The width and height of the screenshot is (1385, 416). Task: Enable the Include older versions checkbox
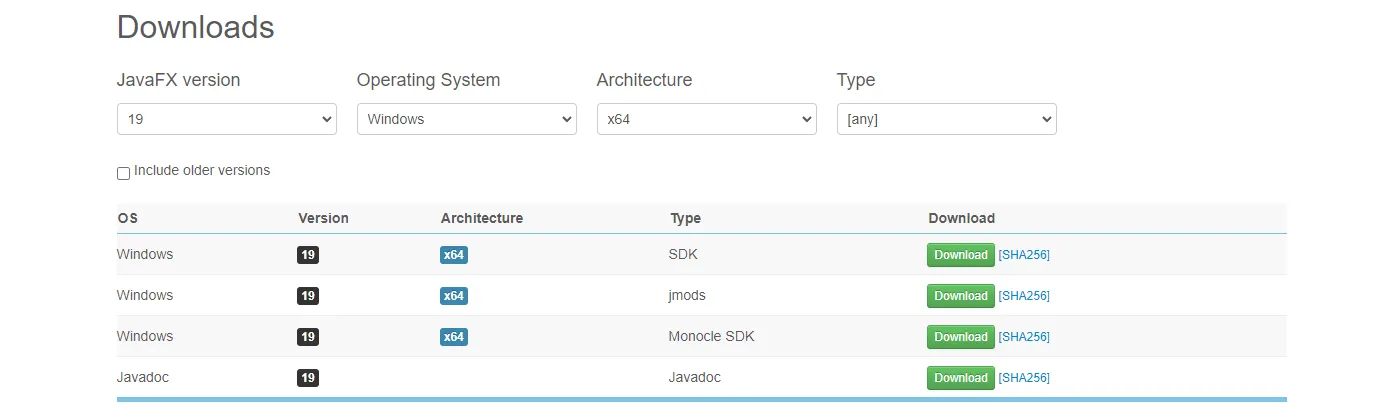[124, 173]
